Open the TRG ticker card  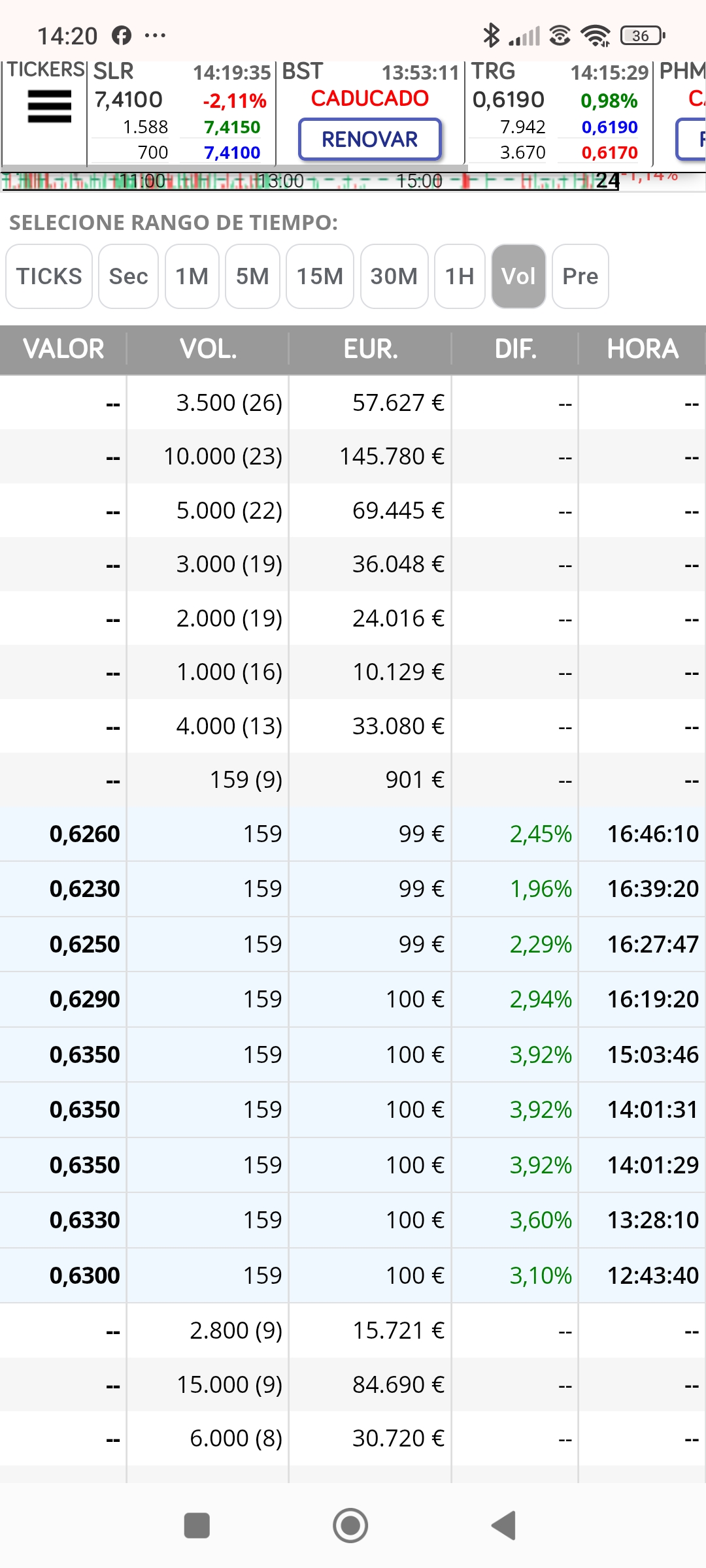point(559,112)
